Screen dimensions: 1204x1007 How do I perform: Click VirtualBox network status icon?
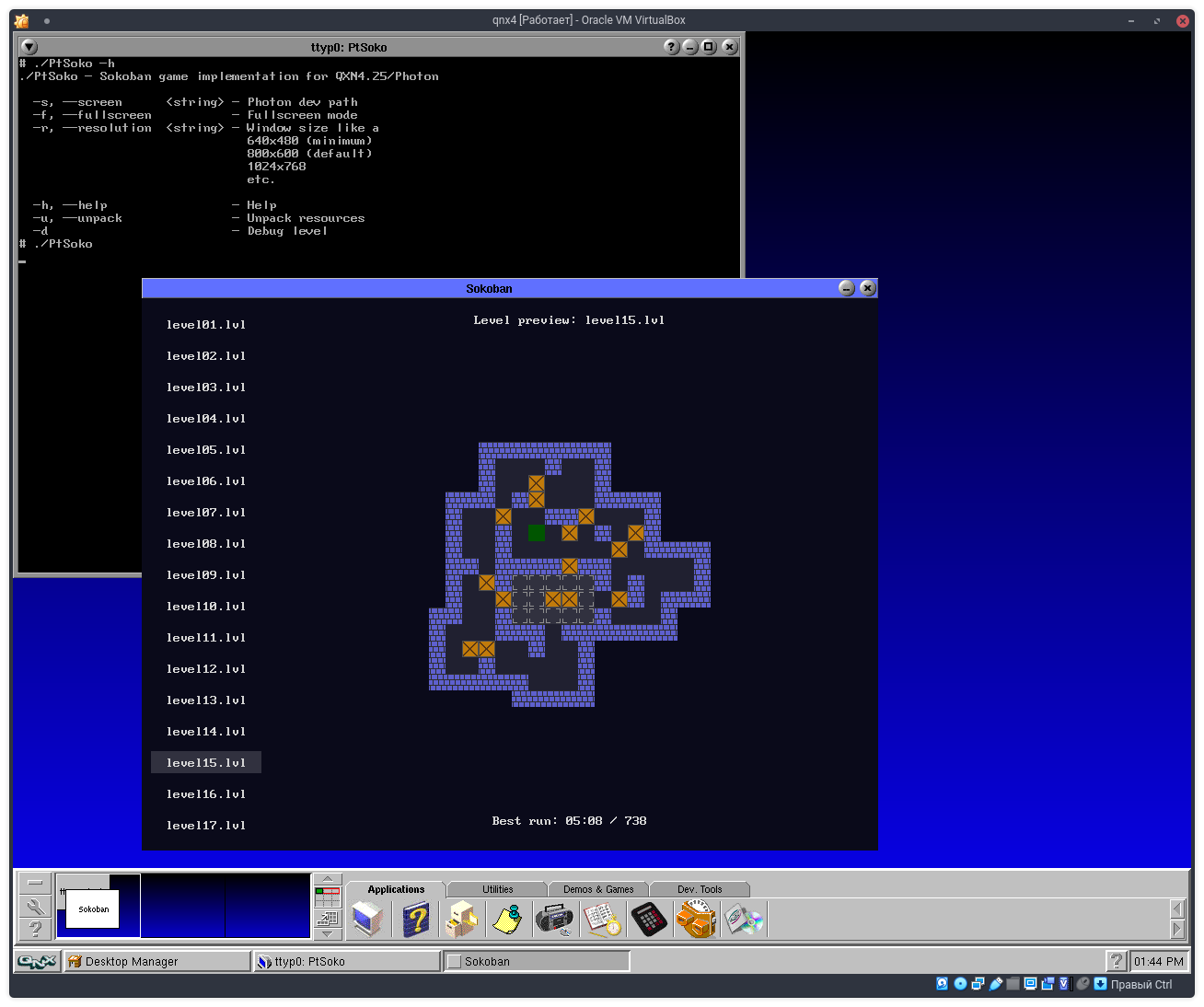pos(978,984)
